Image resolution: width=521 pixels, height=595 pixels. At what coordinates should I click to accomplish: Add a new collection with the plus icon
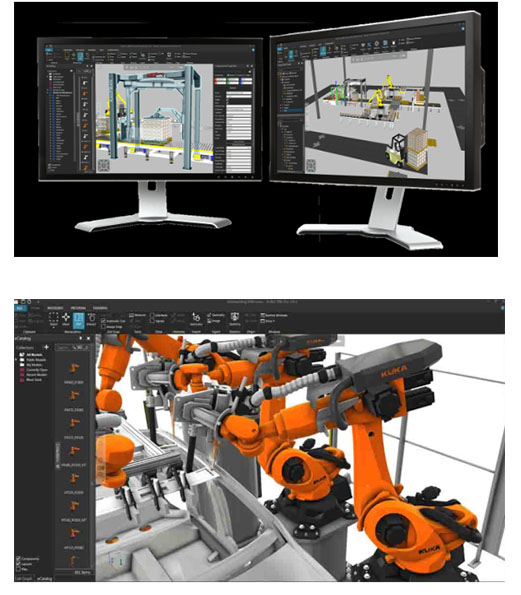coord(46,347)
